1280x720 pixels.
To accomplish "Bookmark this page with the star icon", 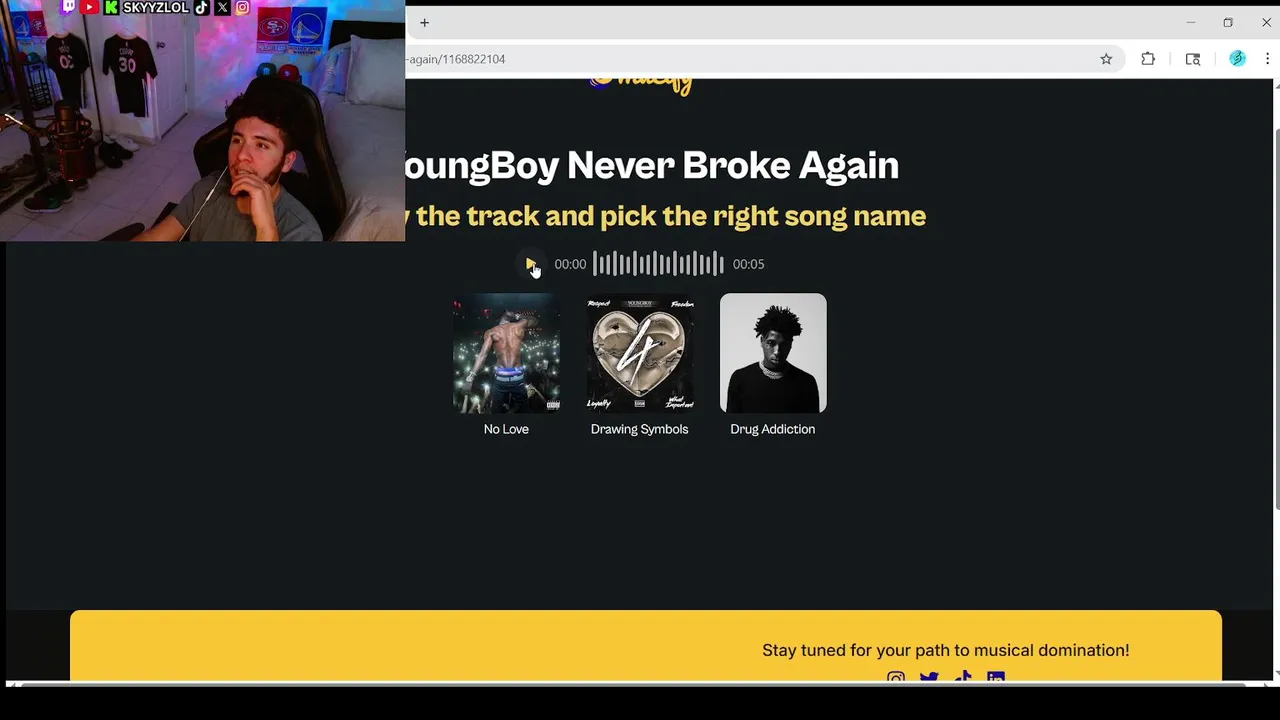I will [x=1106, y=59].
